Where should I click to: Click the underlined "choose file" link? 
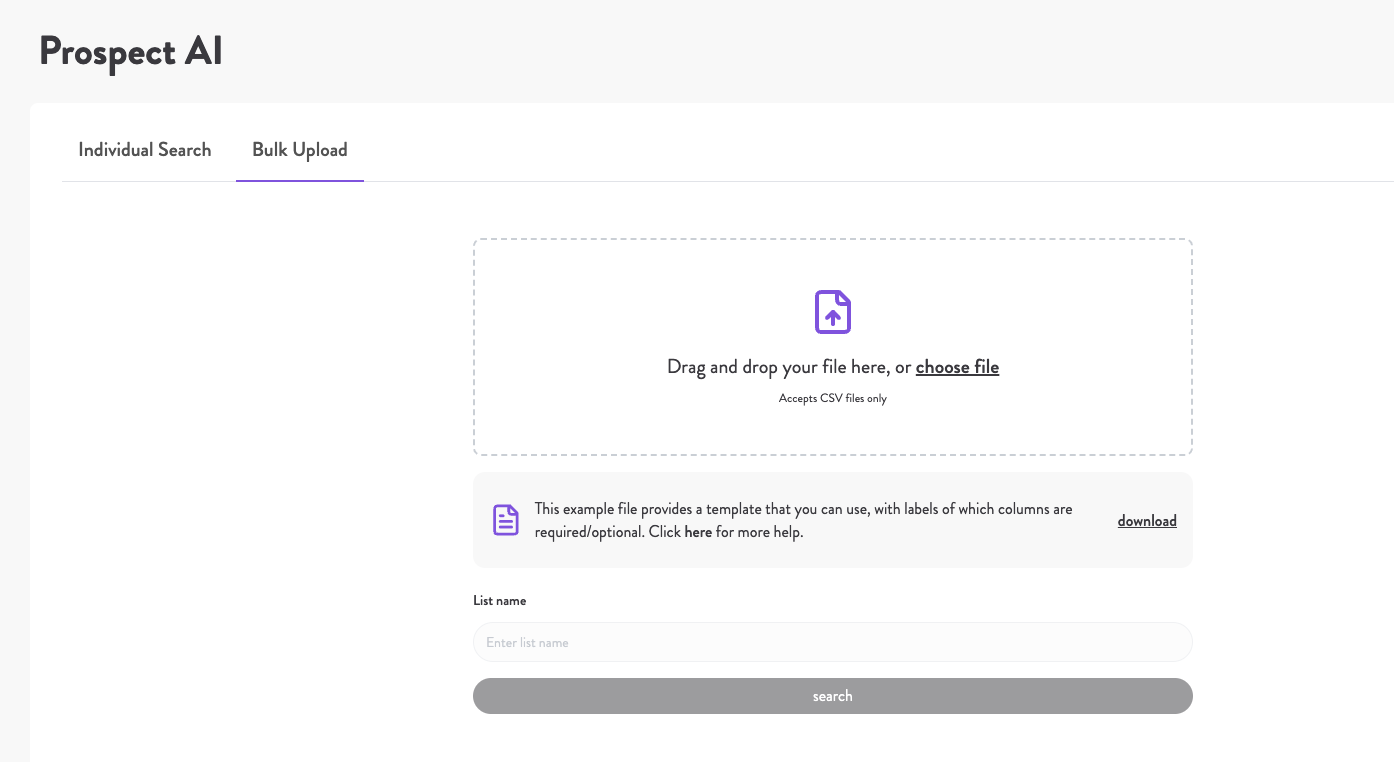957,367
